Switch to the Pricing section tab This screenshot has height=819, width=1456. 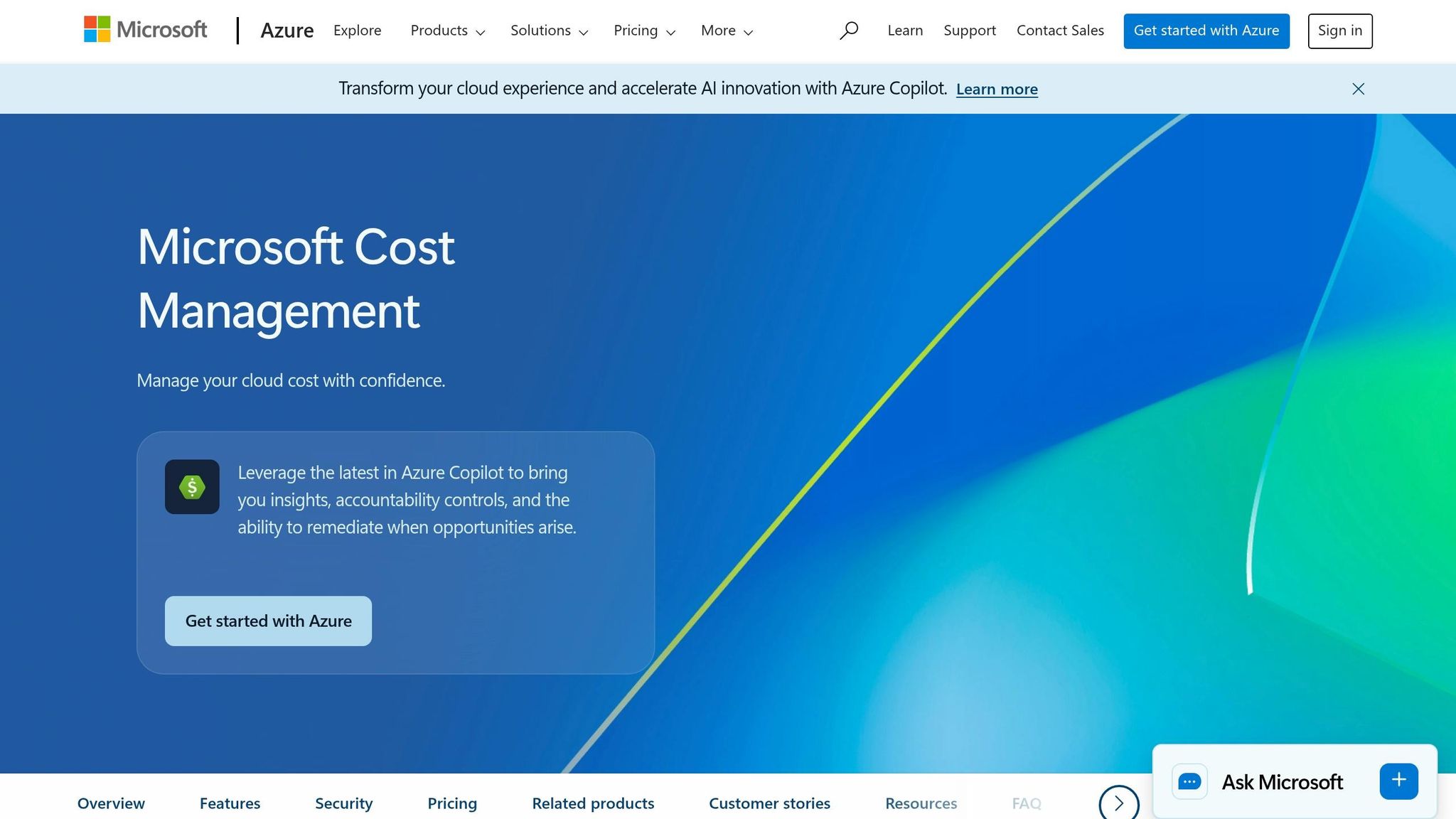click(452, 803)
